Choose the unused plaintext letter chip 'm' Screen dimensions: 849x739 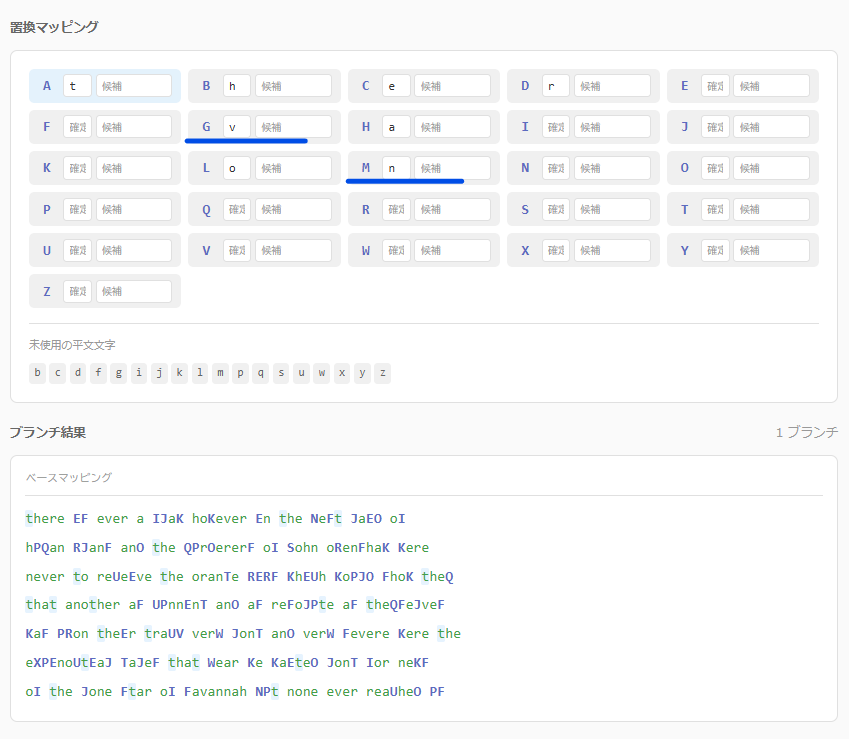point(220,373)
